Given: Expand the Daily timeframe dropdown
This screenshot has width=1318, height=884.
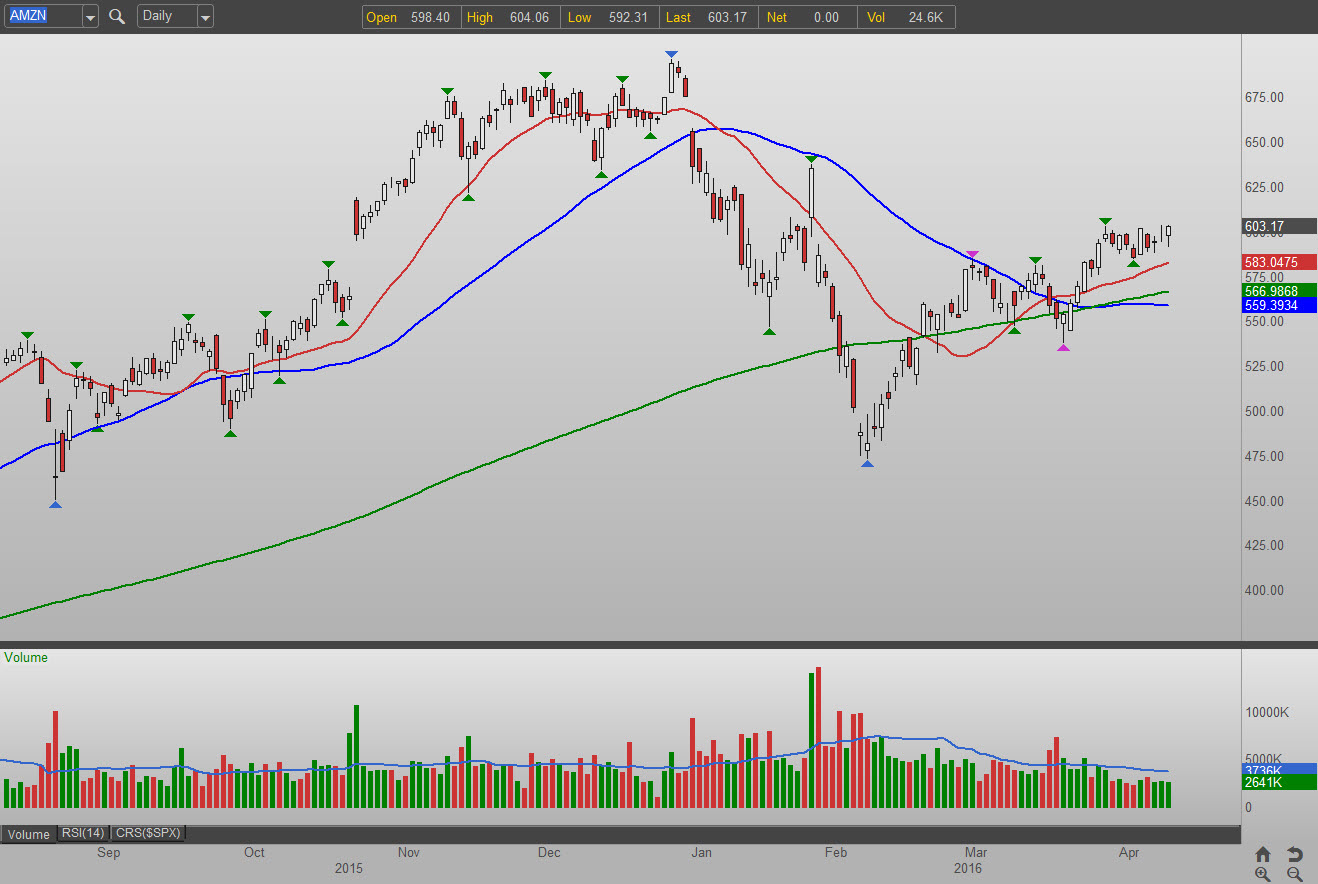Looking at the screenshot, I should click(205, 16).
